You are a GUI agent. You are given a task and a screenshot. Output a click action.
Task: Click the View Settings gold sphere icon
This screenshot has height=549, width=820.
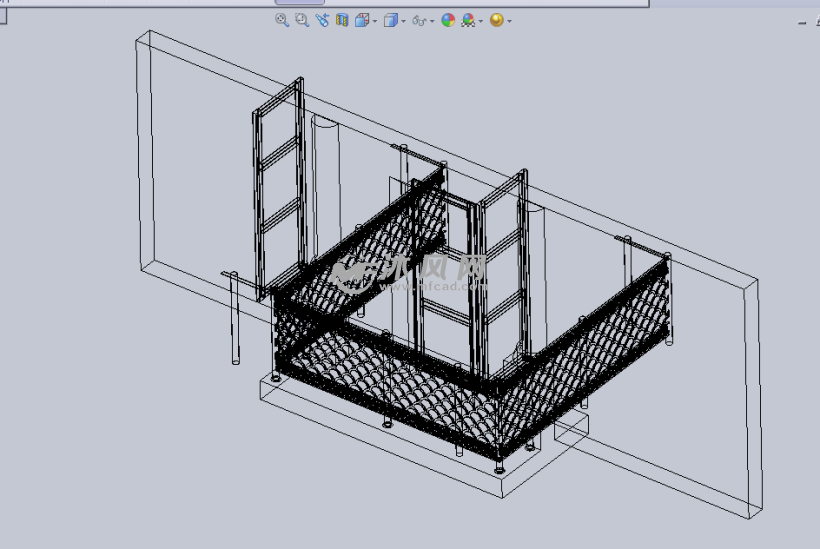pyautogui.click(x=496, y=20)
